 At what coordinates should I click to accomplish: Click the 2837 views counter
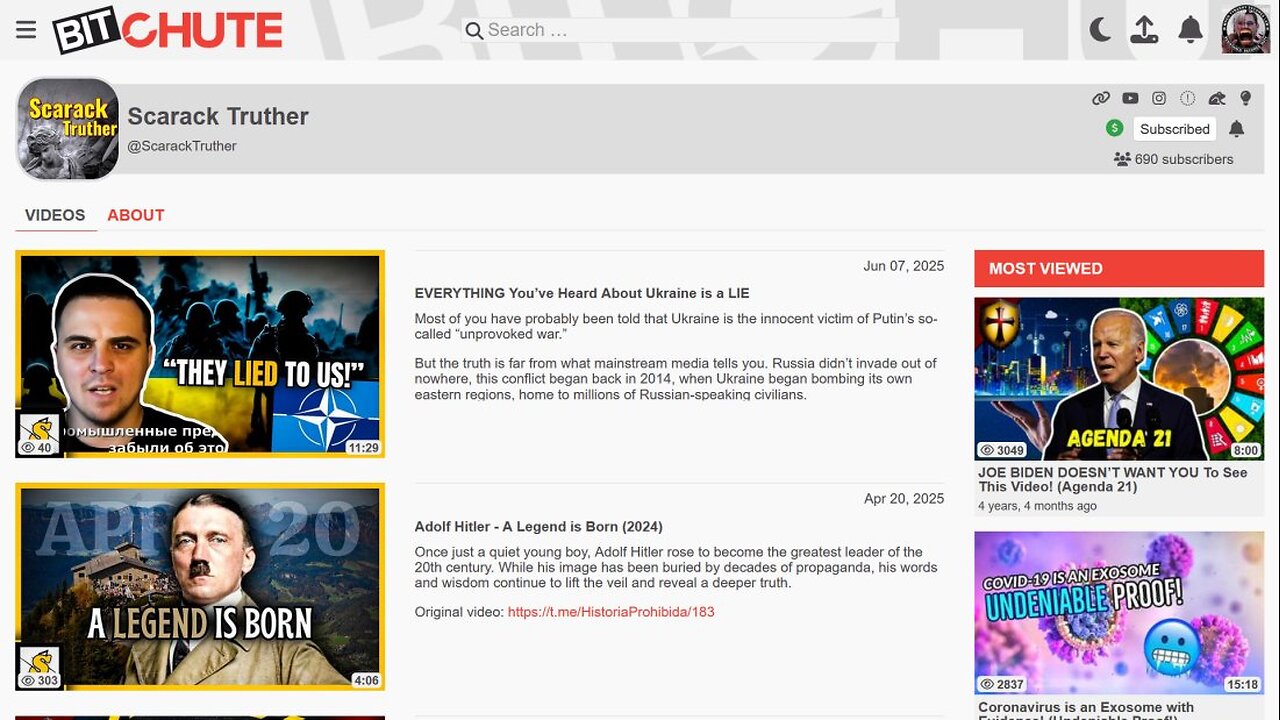(1003, 685)
